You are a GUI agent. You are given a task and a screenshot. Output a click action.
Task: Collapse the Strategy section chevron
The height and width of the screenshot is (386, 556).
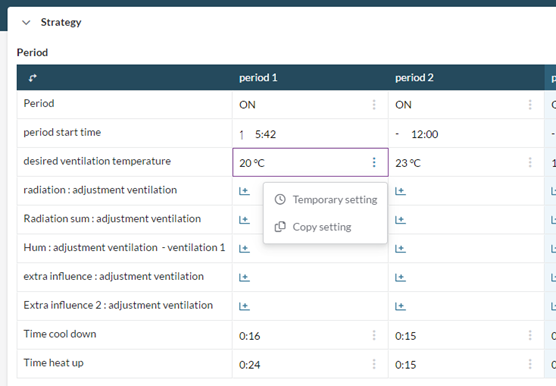click(26, 23)
